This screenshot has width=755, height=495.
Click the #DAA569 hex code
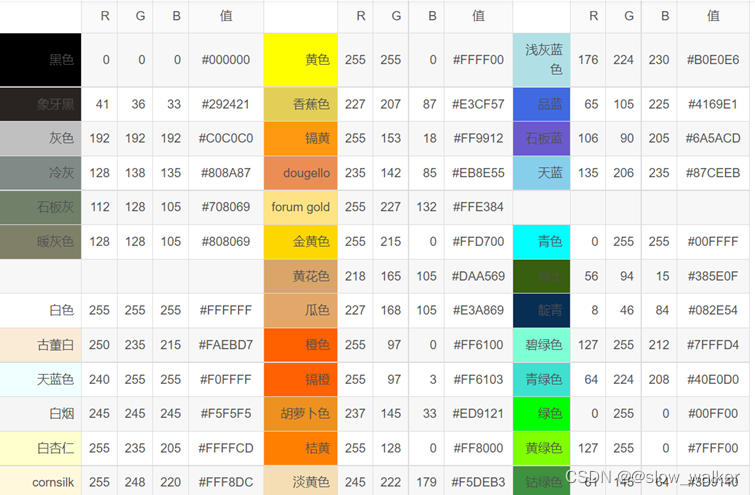[478, 276]
